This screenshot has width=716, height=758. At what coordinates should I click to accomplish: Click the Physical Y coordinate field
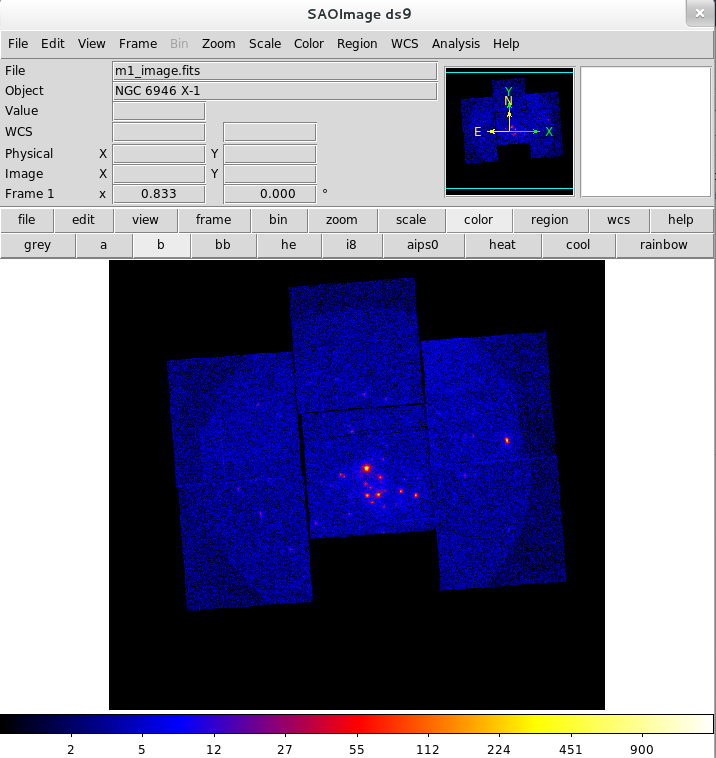[270, 154]
